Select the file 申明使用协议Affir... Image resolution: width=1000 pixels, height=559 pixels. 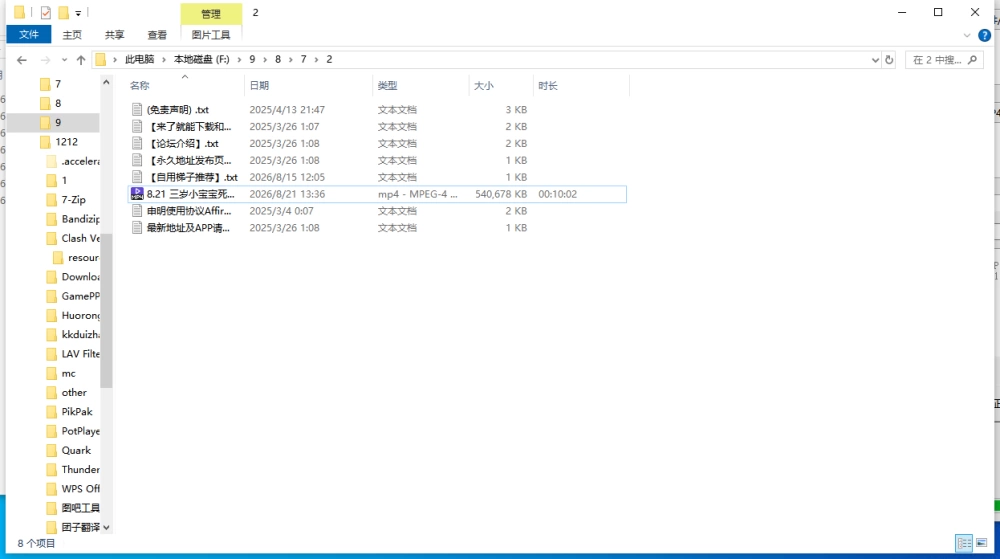point(189,211)
